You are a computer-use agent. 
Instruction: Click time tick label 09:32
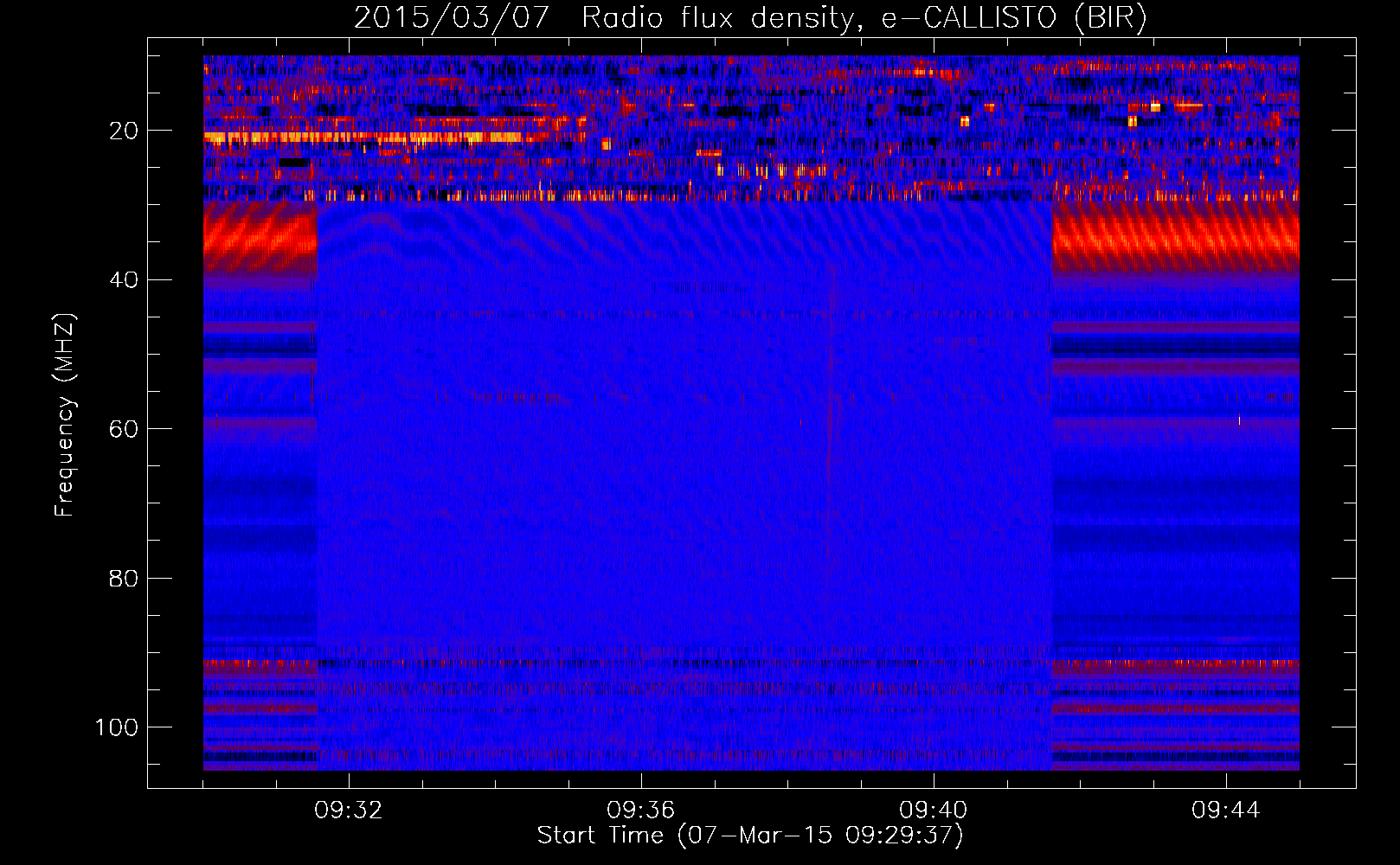pos(349,811)
